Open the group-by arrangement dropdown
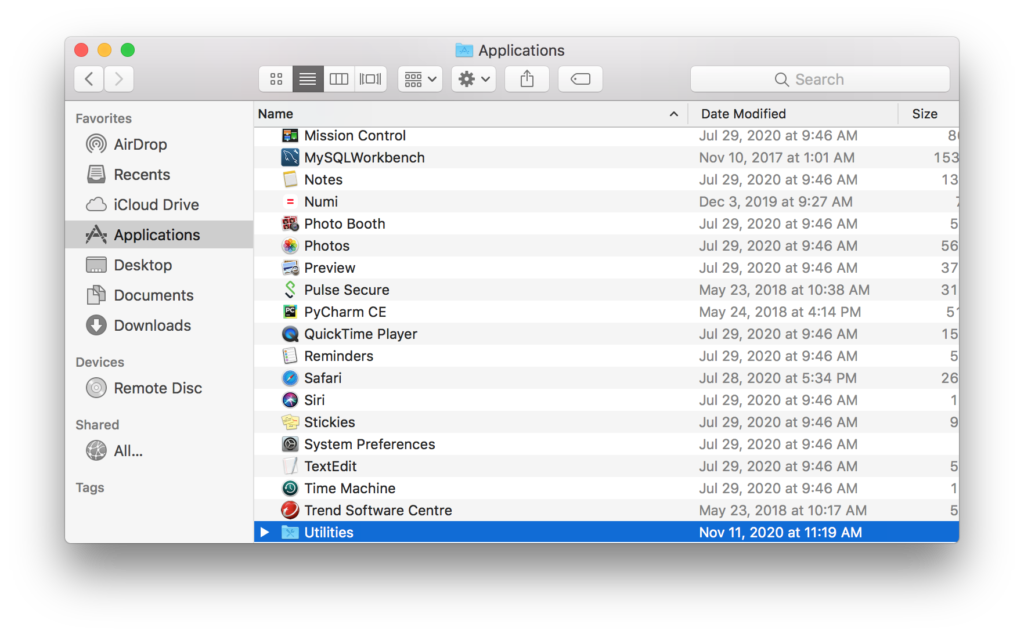Image resolution: width=1024 pixels, height=636 pixels. coord(420,79)
